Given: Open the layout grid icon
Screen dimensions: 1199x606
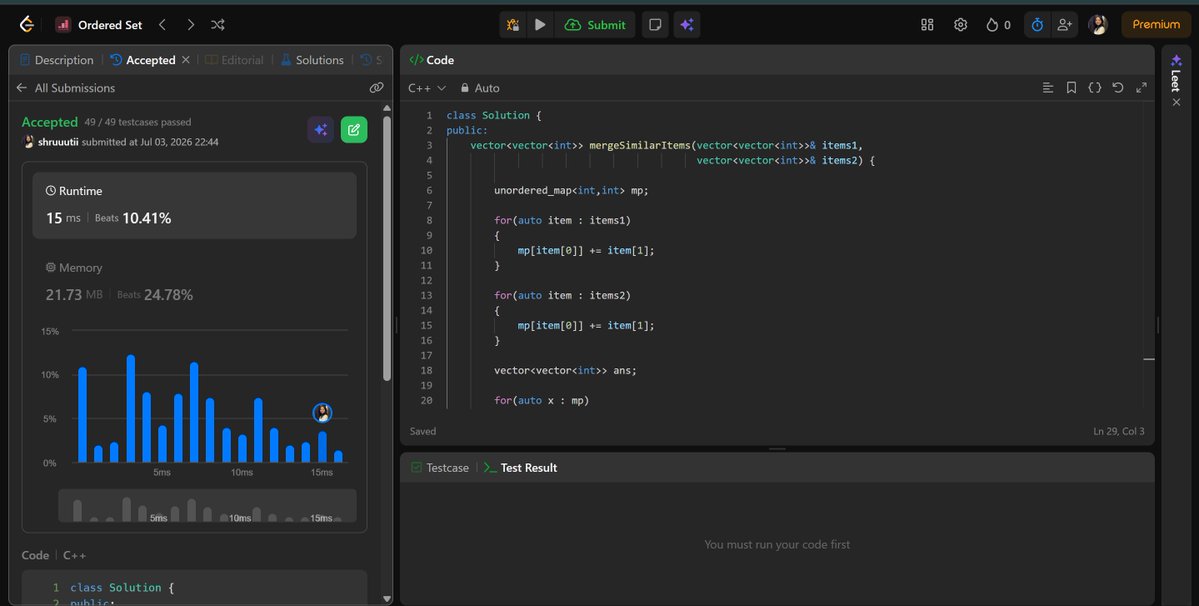Looking at the screenshot, I should click(927, 25).
